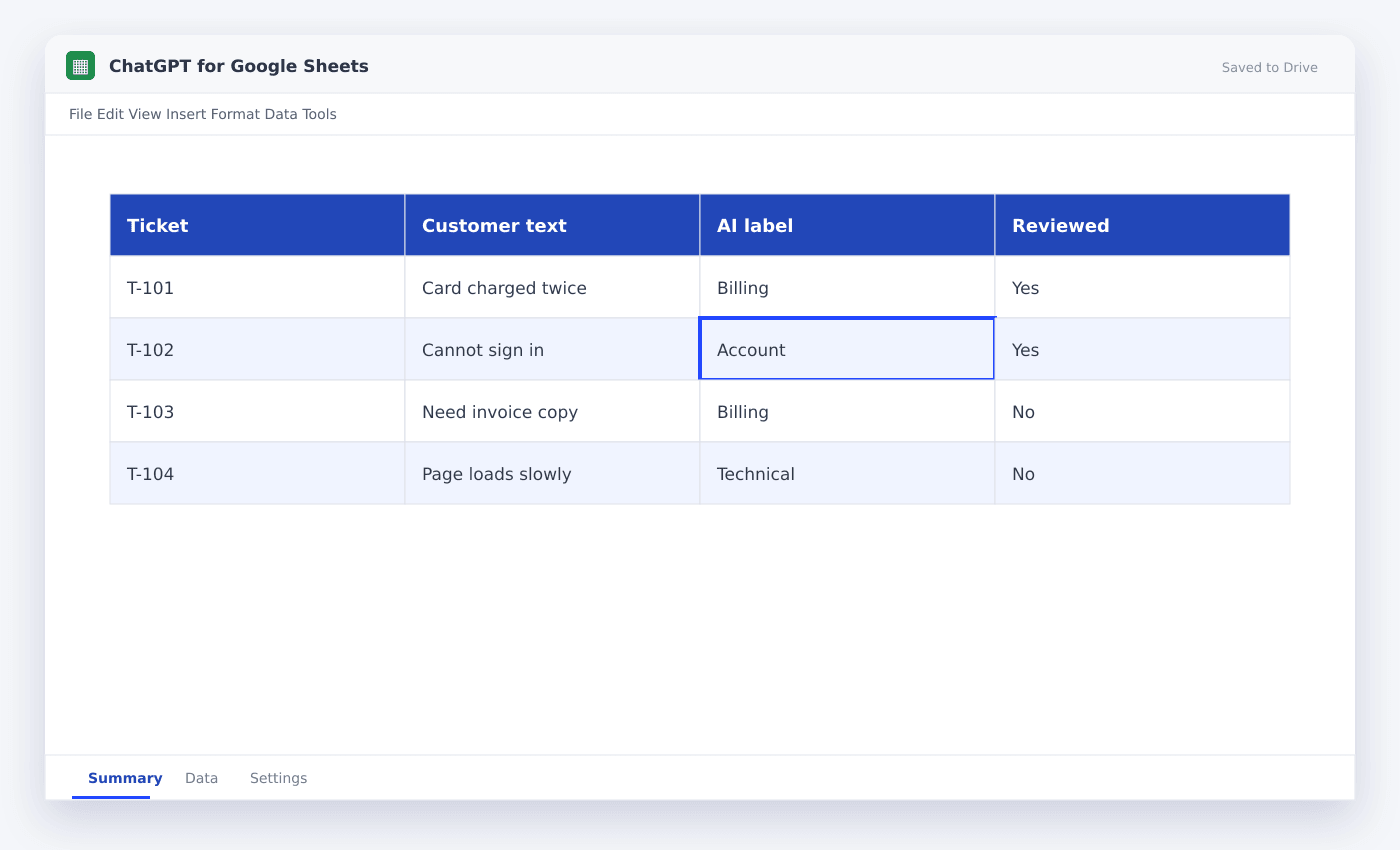
Task: Switch to the Summary sheet tab
Action: click(x=125, y=778)
